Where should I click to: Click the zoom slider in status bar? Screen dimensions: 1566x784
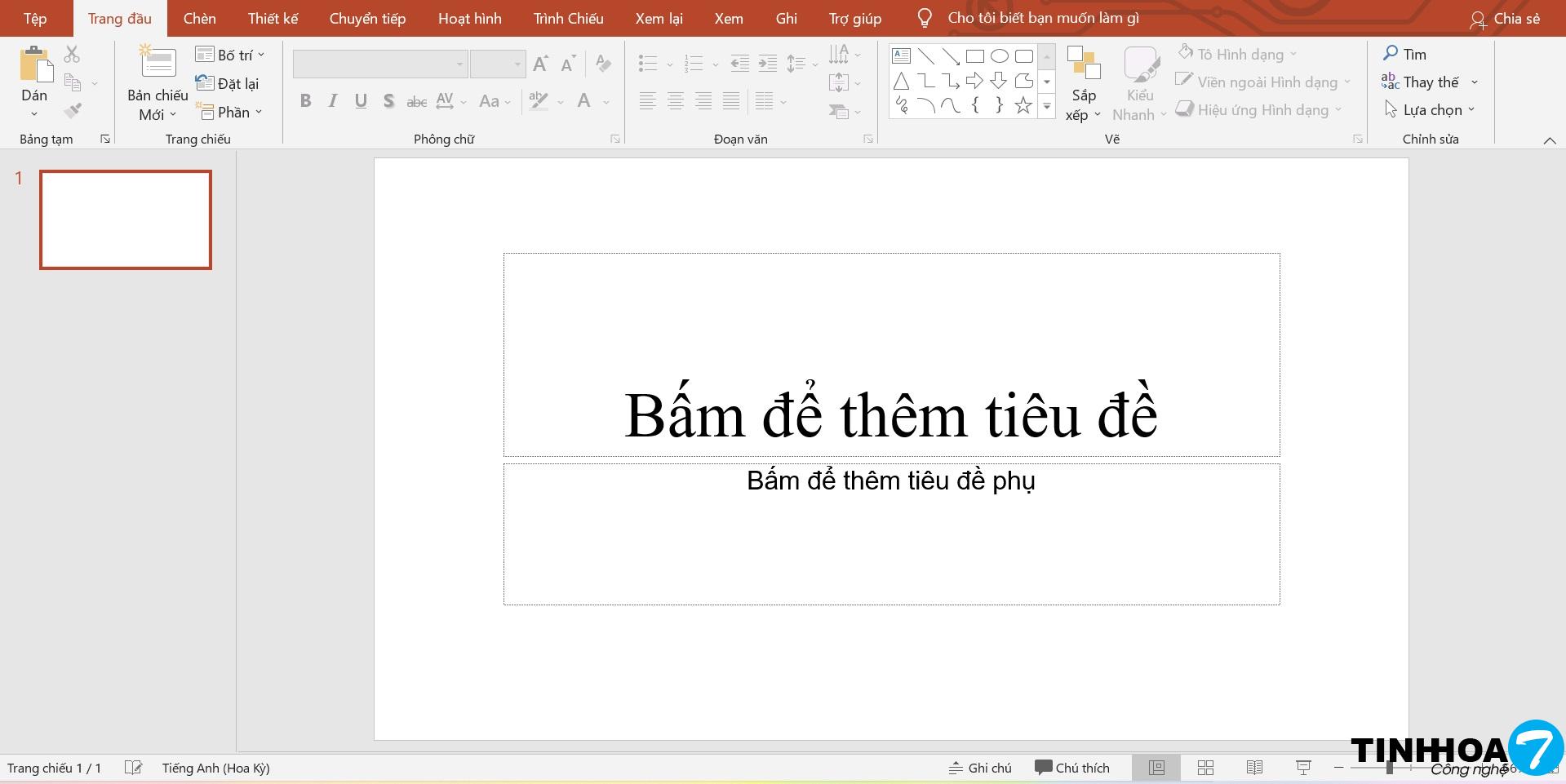tap(1389, 768)
